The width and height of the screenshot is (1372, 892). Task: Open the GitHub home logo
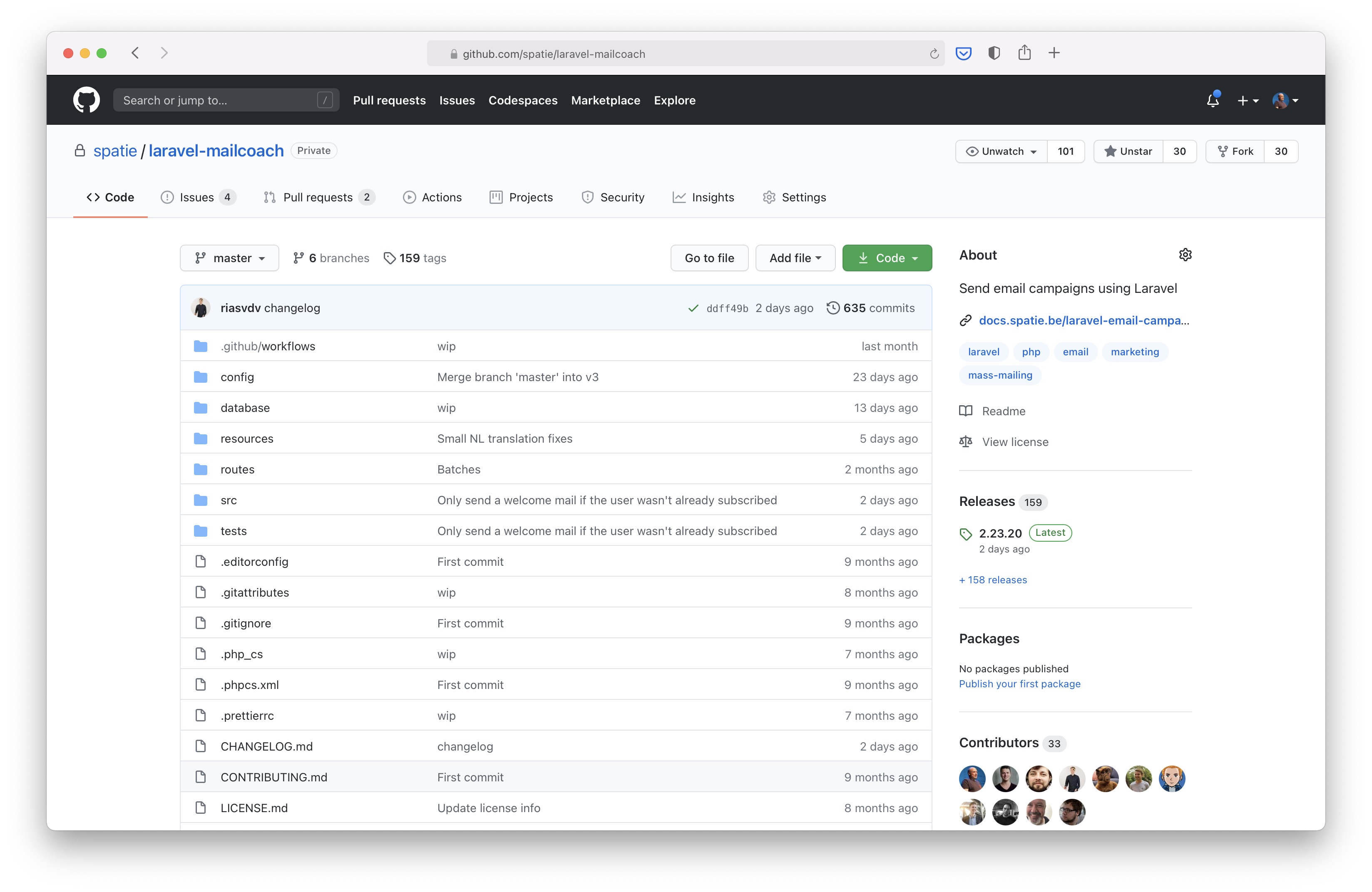pos(87,100)
